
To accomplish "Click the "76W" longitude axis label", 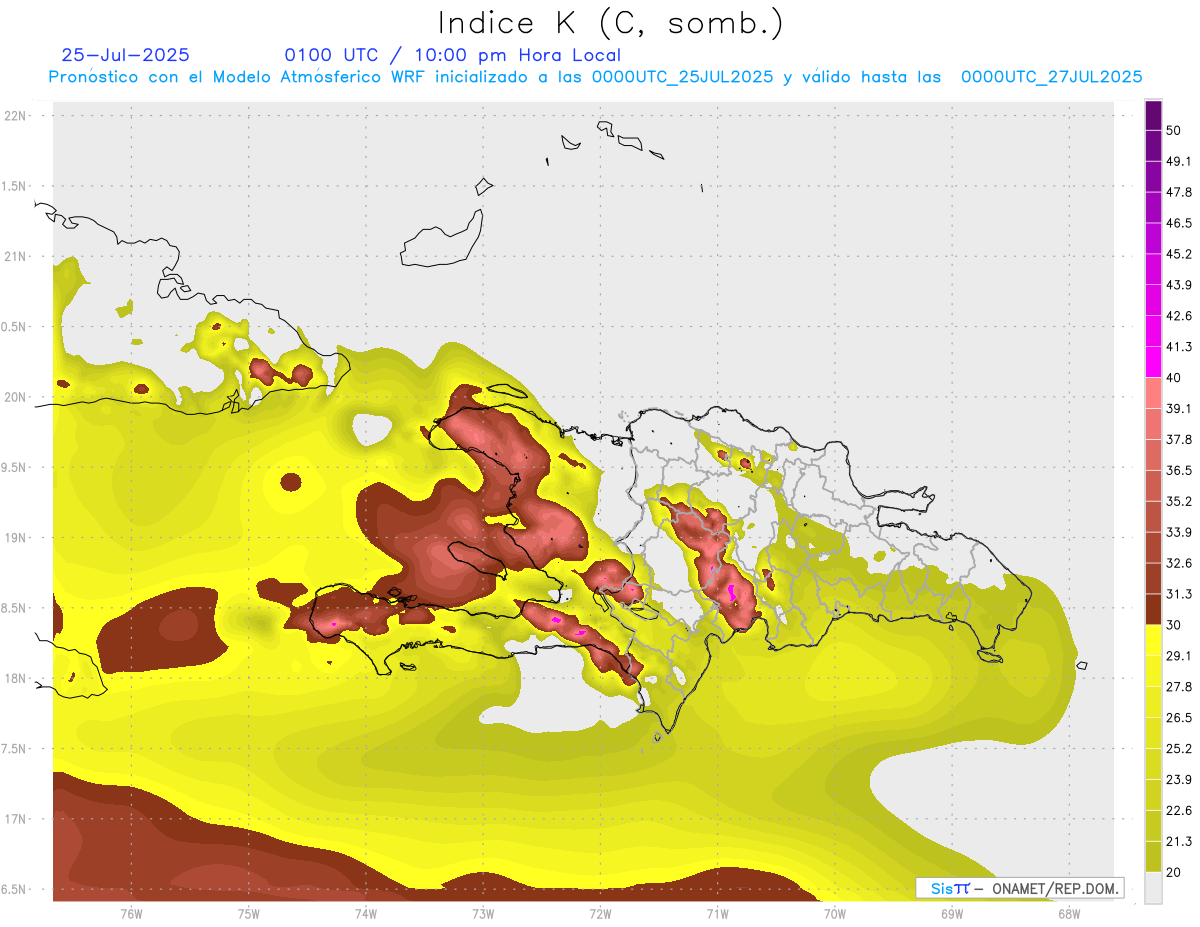I will pos(131,914).
